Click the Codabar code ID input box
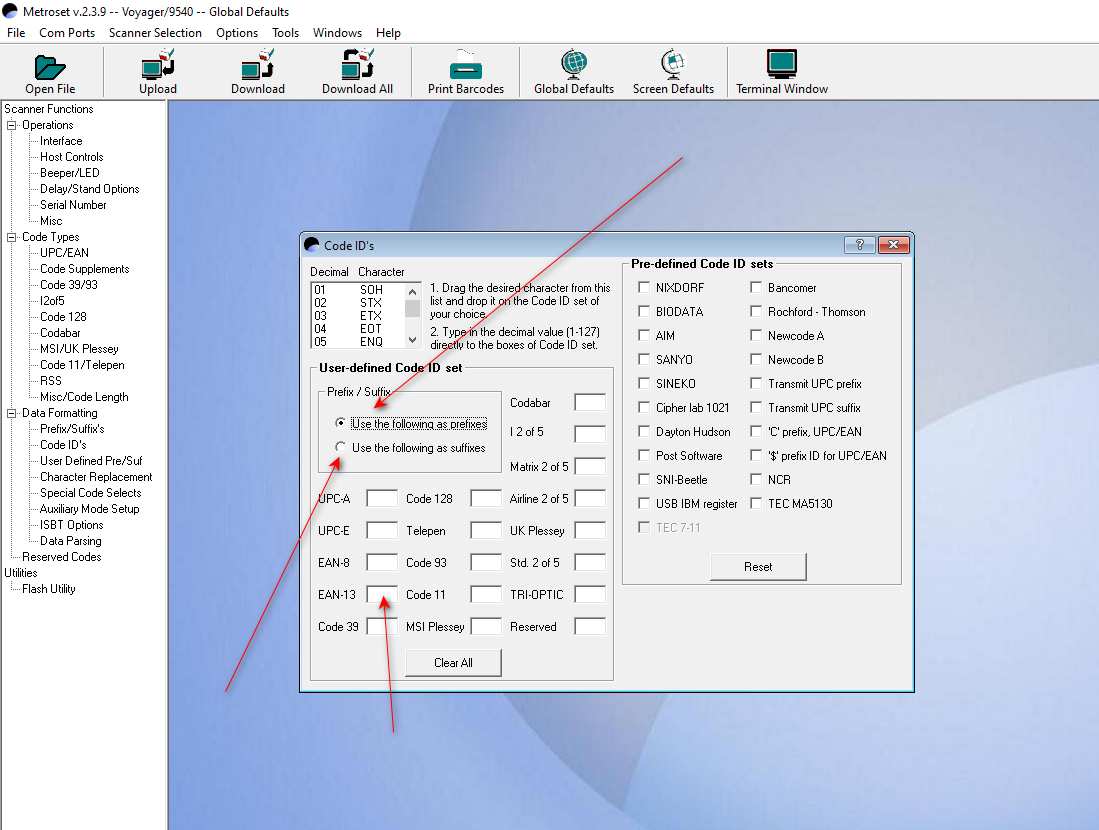Viewport: 1099px width, 830px height. 589,402
